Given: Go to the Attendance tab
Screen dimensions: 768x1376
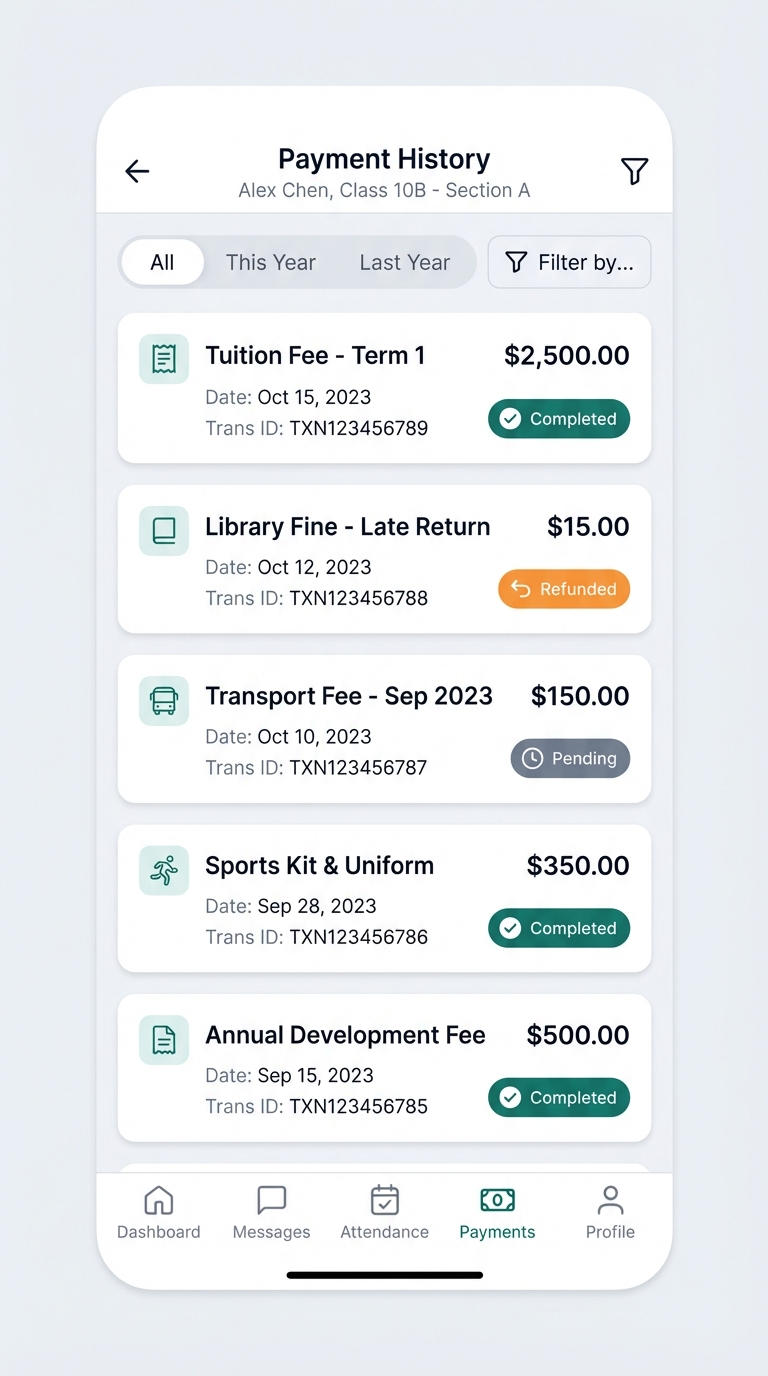Looking at the screenshot, I should (x=384, y=1212).
